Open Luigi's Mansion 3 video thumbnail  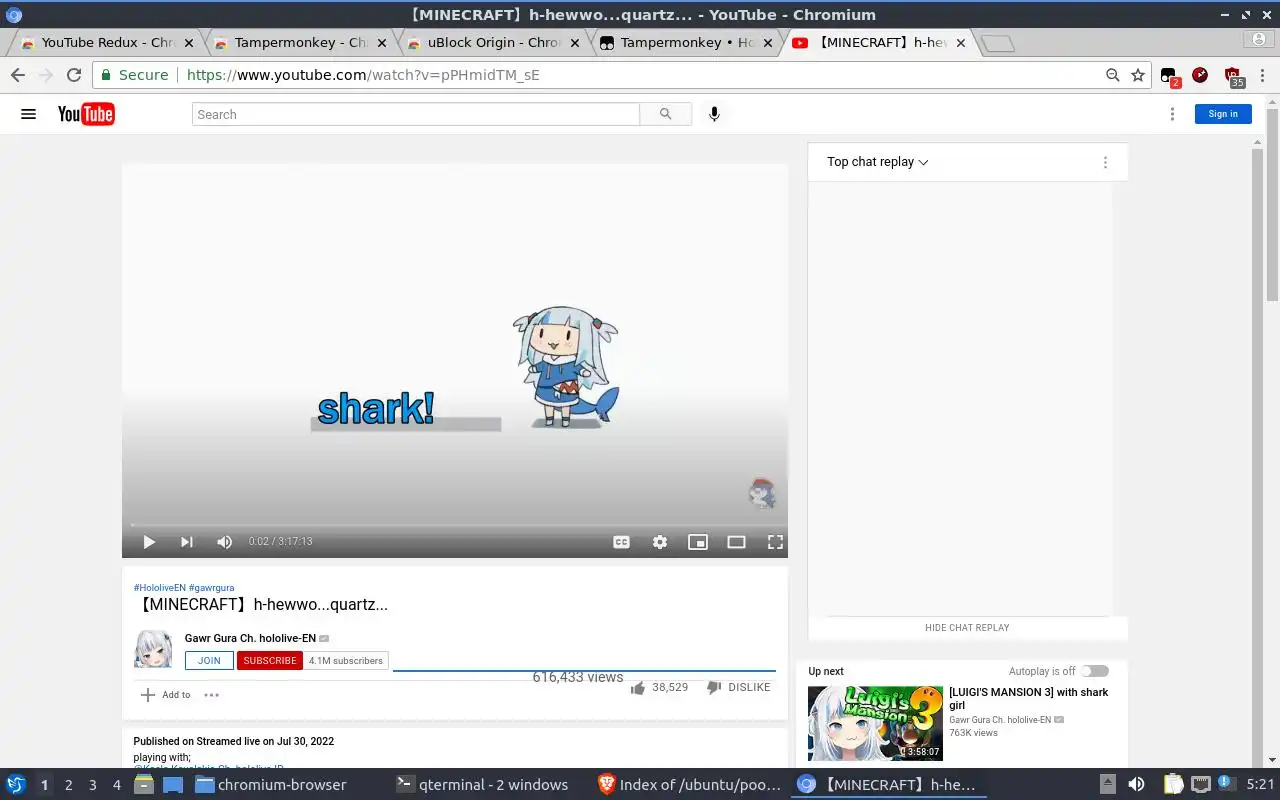pyautogui.click(x=875, y=723)
